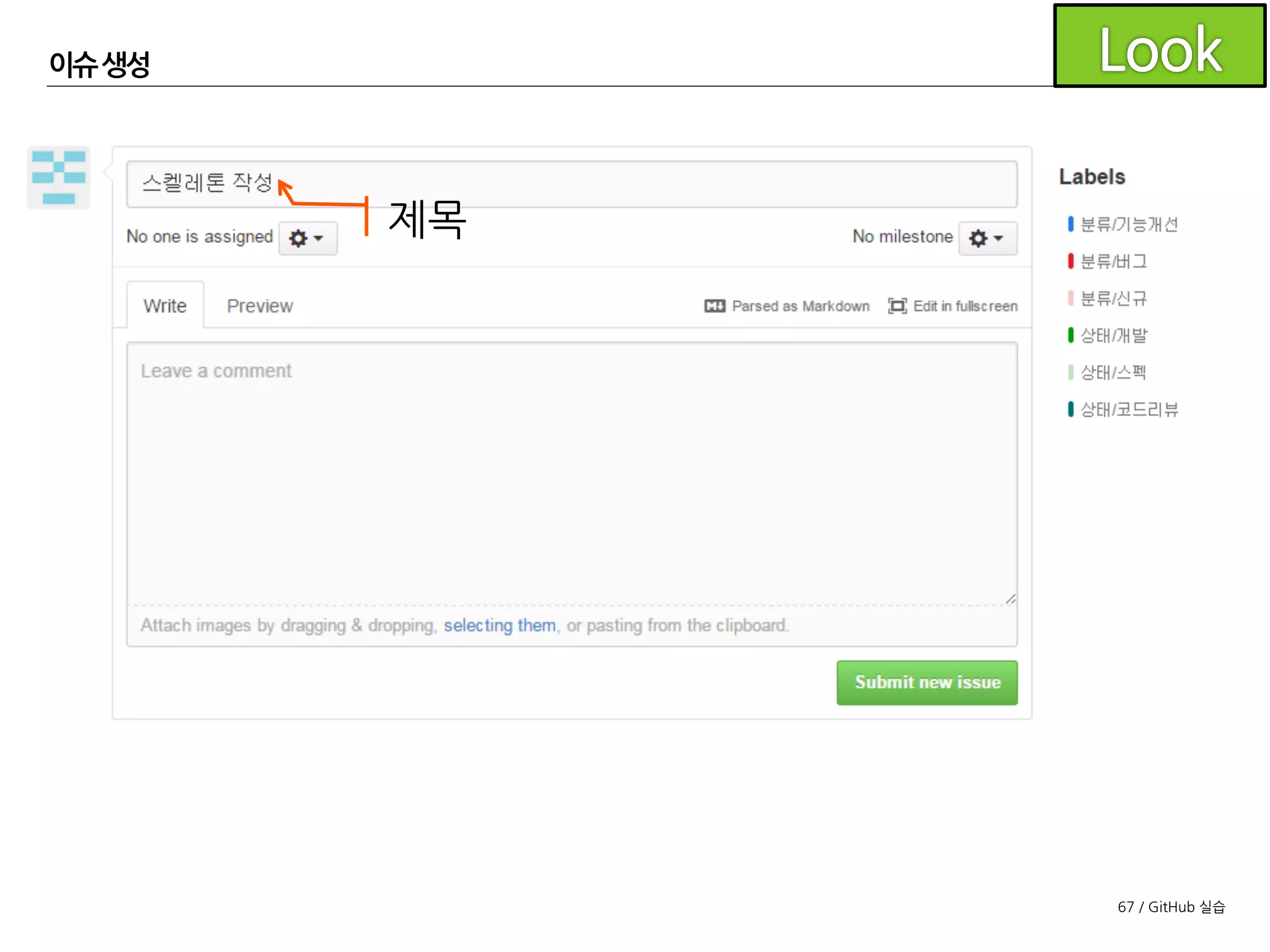This screenshot has height=952, width=1270.
Task: Click the No one is assigned text
Action: click(200, 237)
